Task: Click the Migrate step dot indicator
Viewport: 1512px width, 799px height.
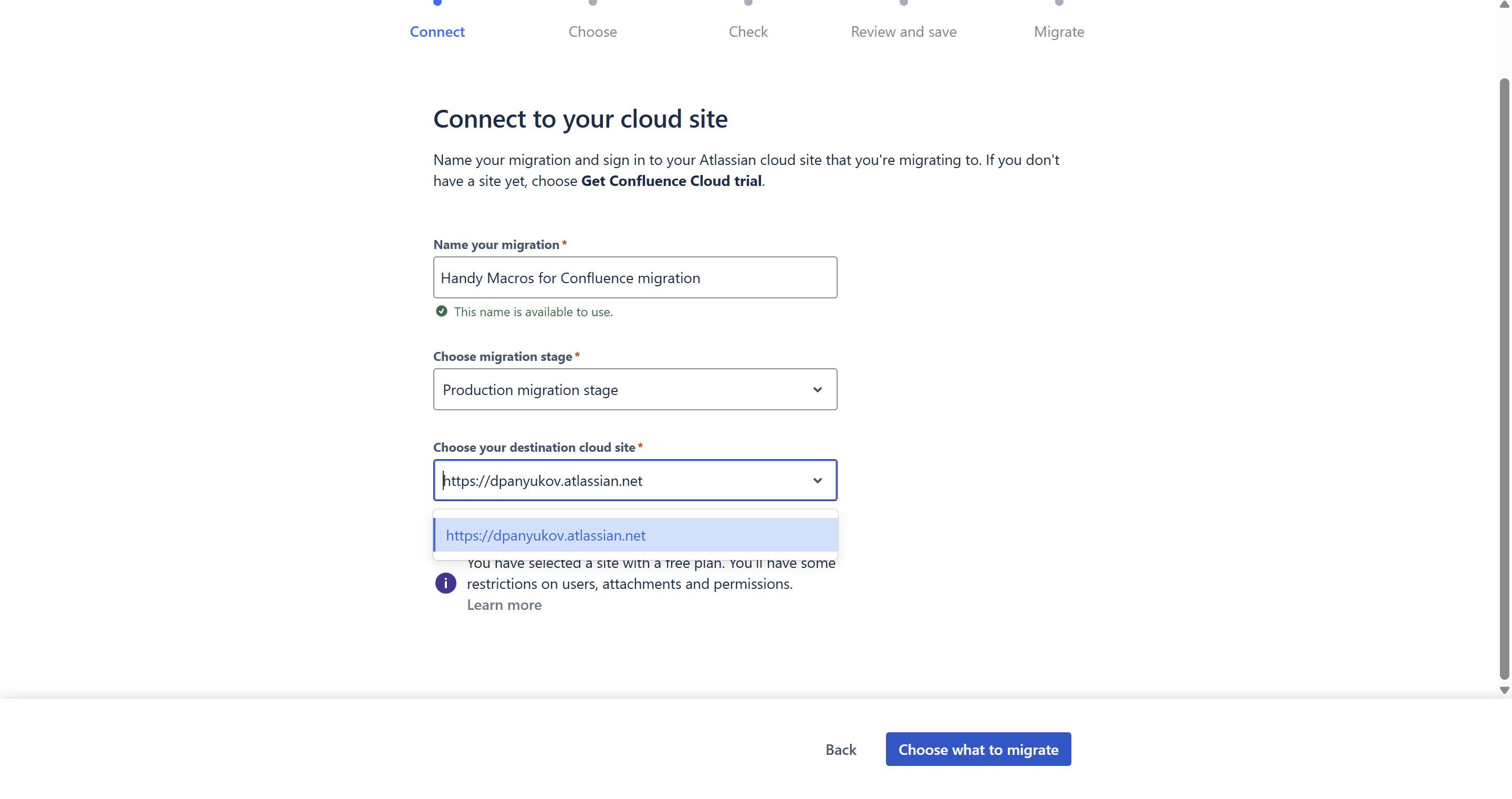Action: pos(1059,2)
